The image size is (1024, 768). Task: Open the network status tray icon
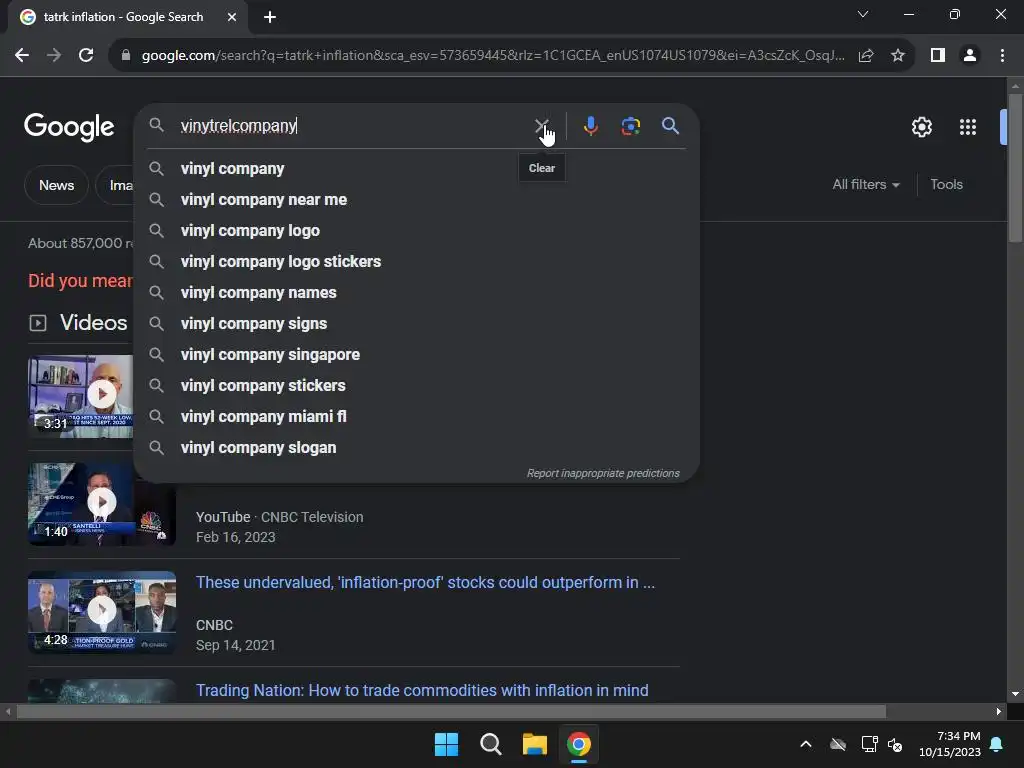pyautogui.click(x=869, y=744)
